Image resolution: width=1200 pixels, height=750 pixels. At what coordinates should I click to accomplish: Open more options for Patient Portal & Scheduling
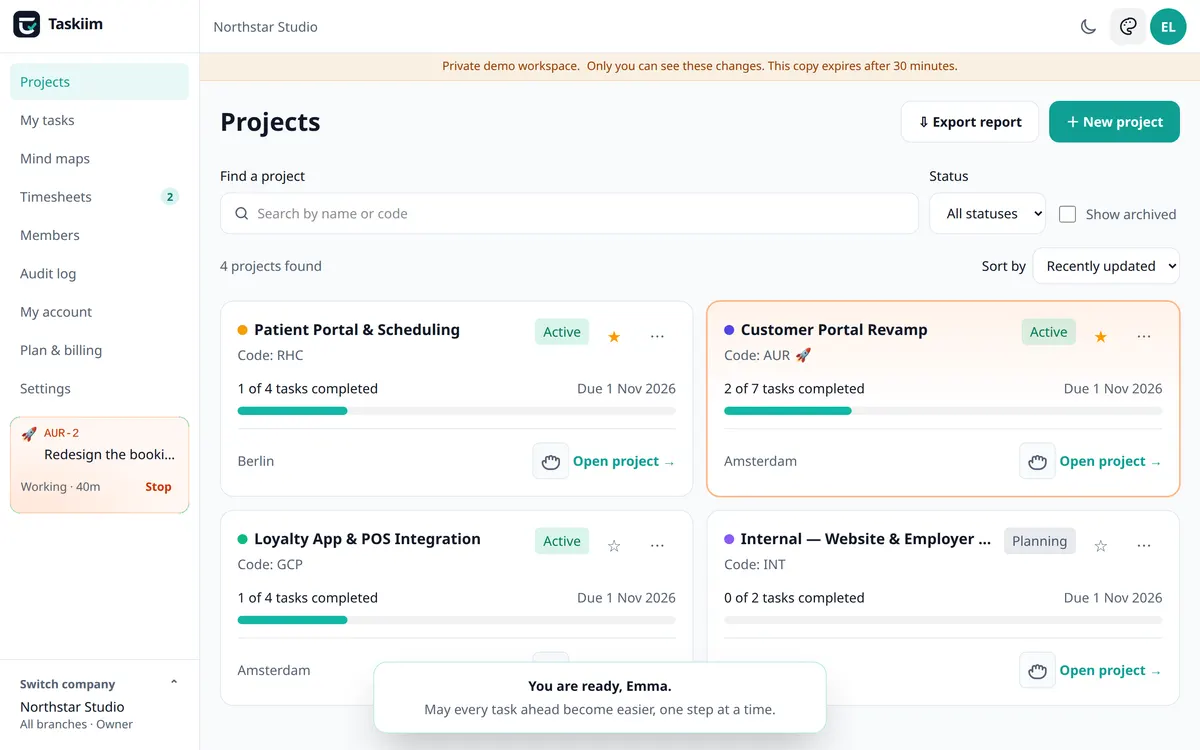pos(657,337)
